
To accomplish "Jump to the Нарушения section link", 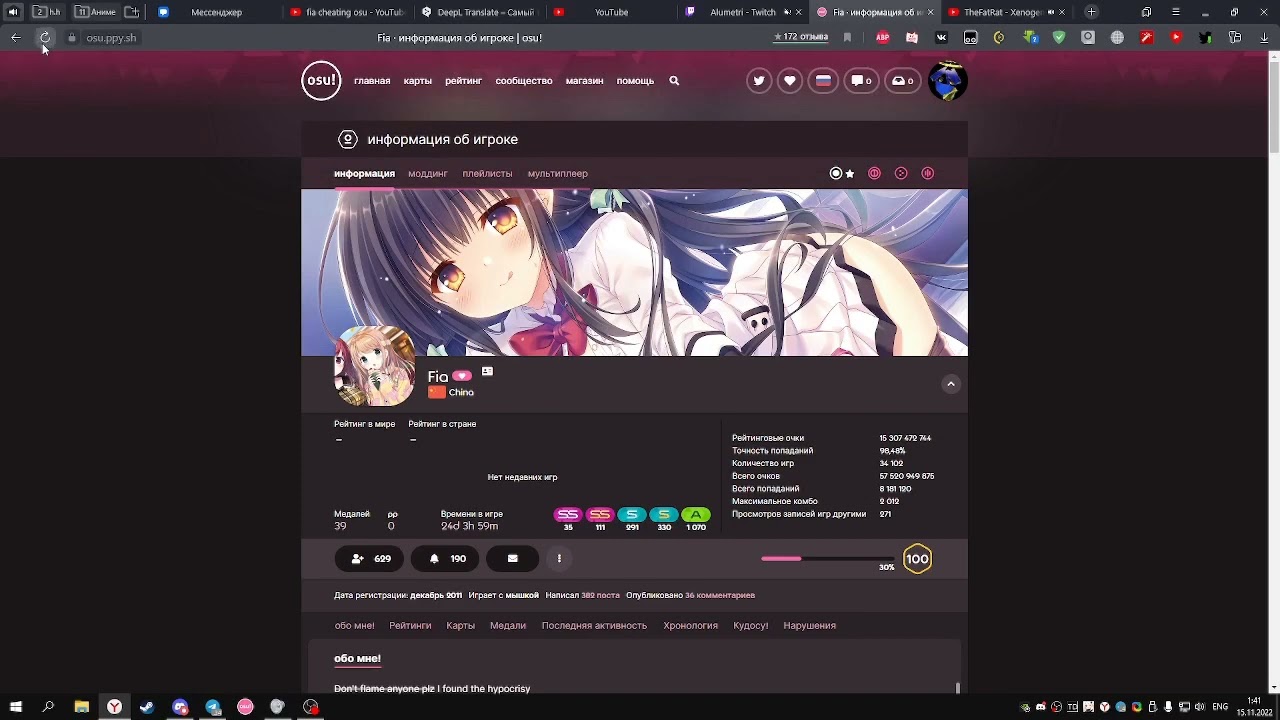I will (809, 626).
